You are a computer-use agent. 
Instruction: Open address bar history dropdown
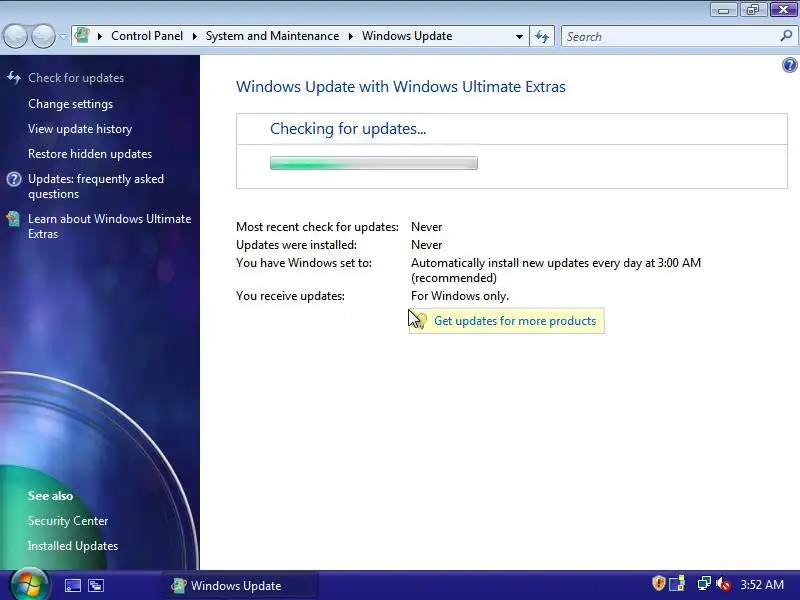(519, 37)
